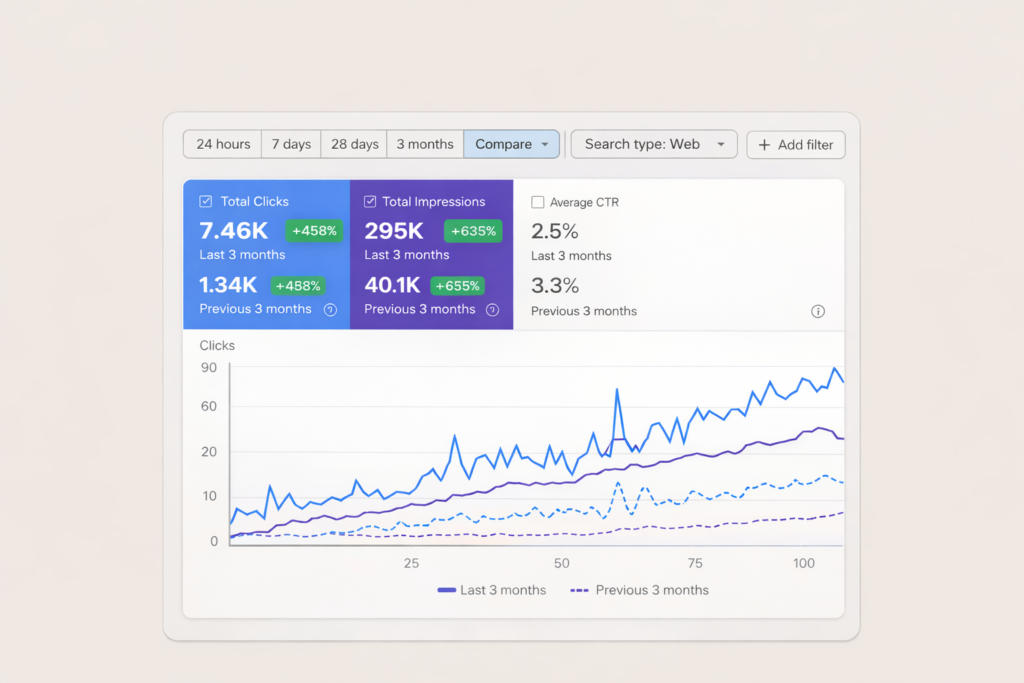The height and width of the screenshot is (683, 1024).
Task: Click the Previous 3 months legend label
Action: (x=651, y=590)
